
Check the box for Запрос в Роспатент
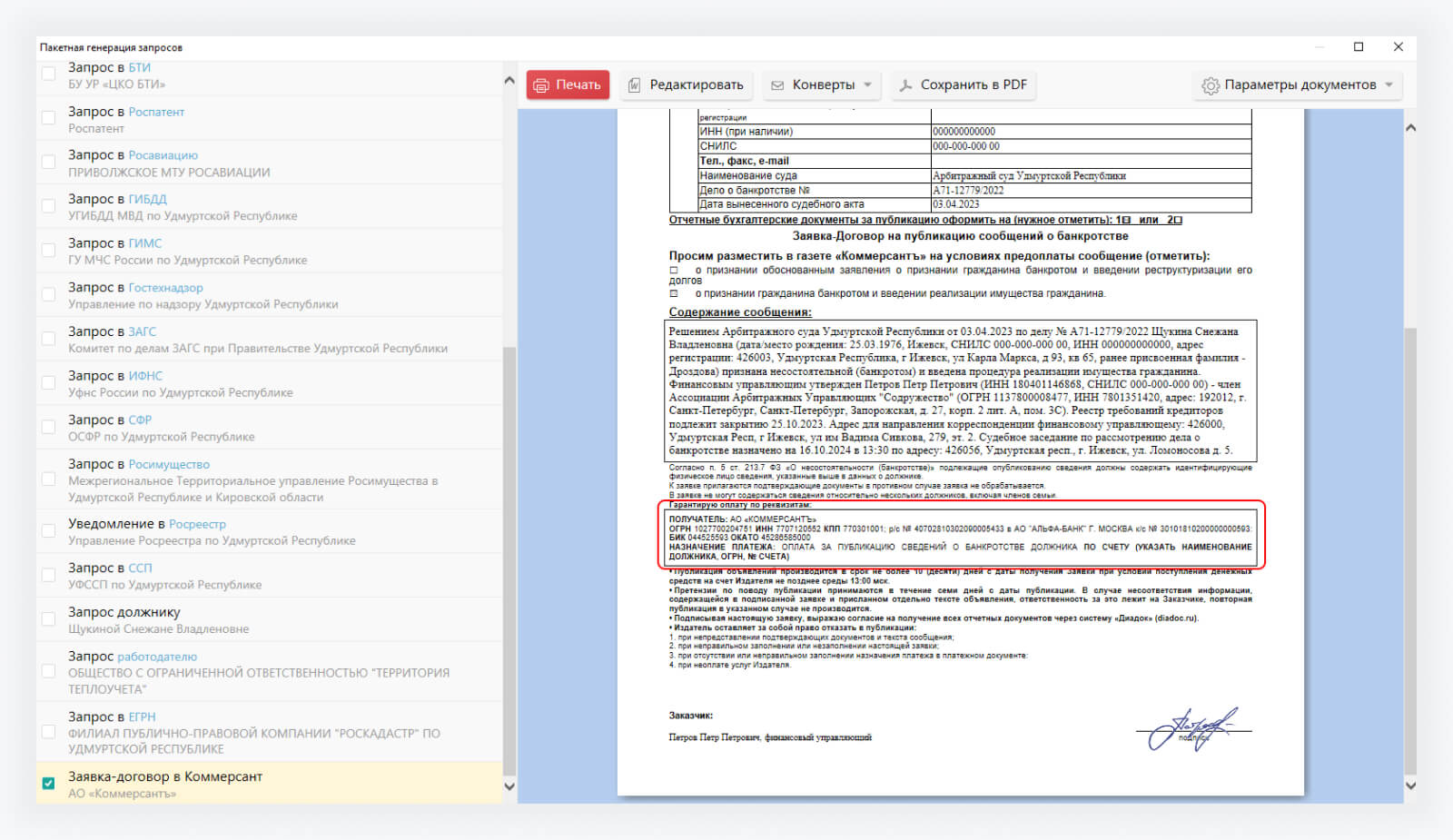coord(49,118)
